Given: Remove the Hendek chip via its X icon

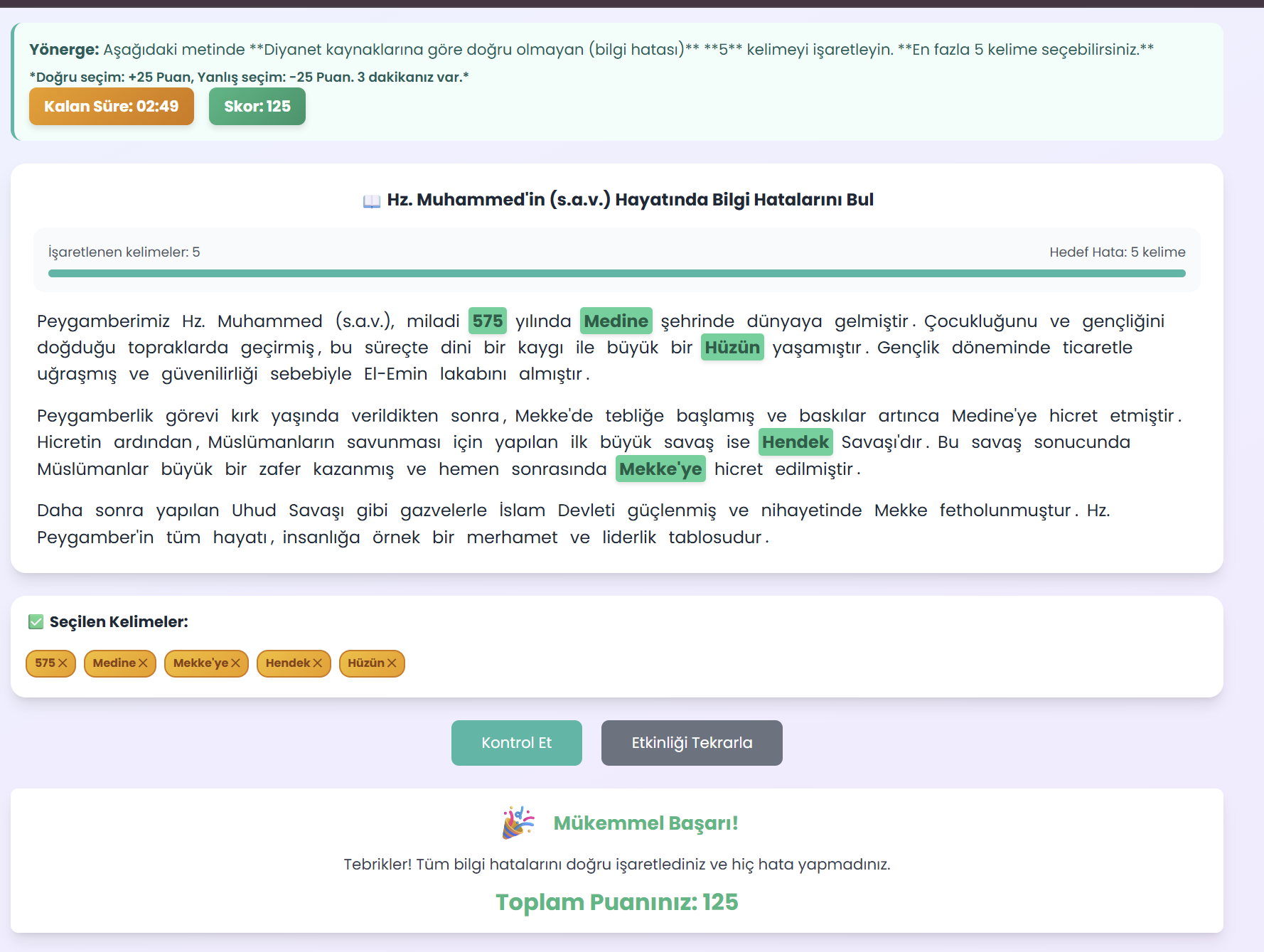Looking at the screenshot, I should [318, 663].
